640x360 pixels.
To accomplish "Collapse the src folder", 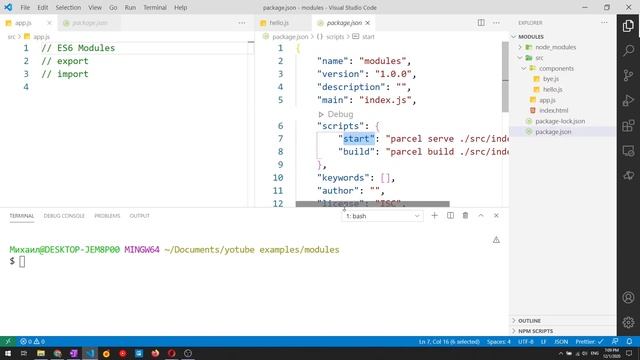I will 520,58.
